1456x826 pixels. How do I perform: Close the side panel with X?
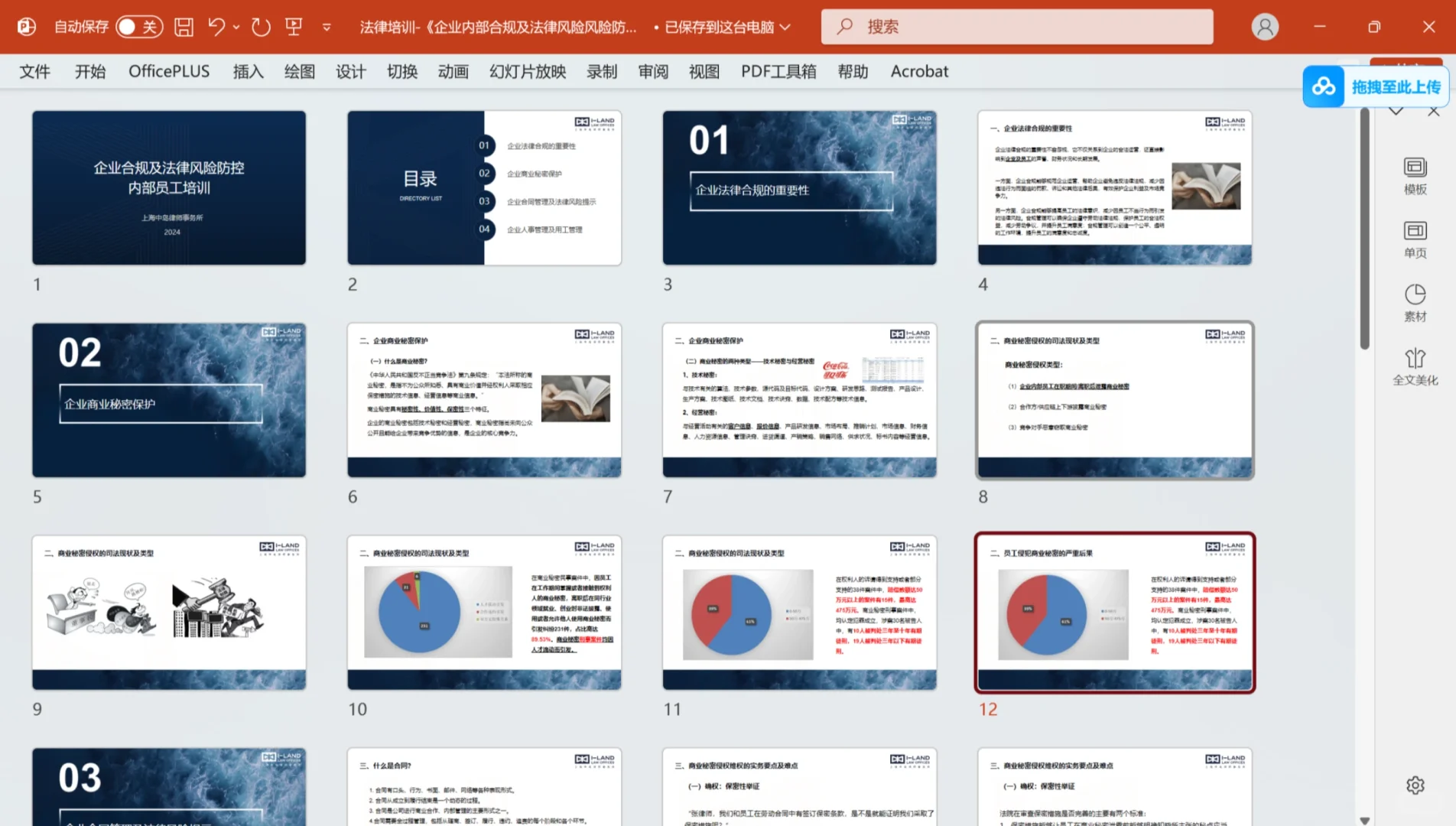point(1434,112)
